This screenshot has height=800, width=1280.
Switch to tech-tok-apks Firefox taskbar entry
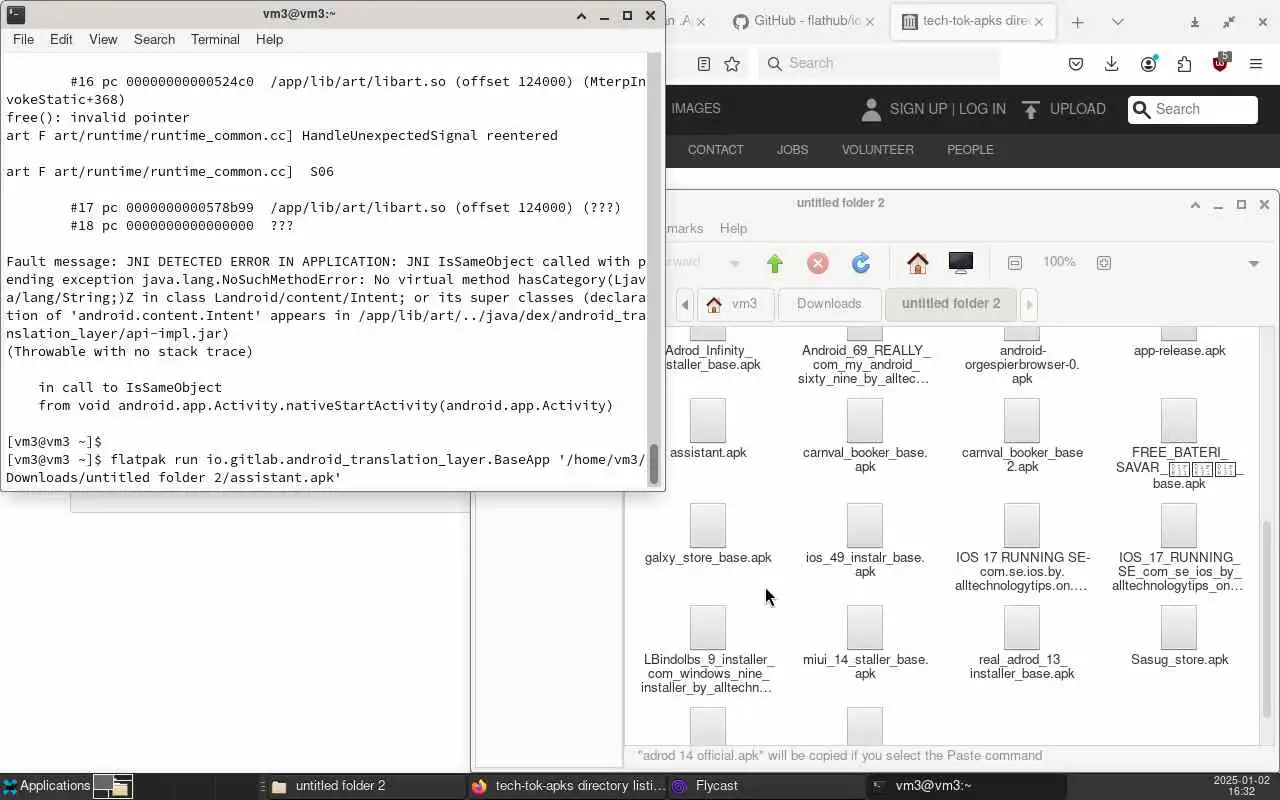pos(568,786)
